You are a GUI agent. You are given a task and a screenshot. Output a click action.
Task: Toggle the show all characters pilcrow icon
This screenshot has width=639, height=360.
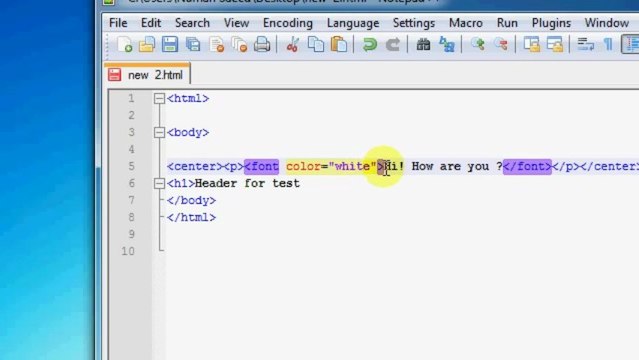[x=608, y=44]
